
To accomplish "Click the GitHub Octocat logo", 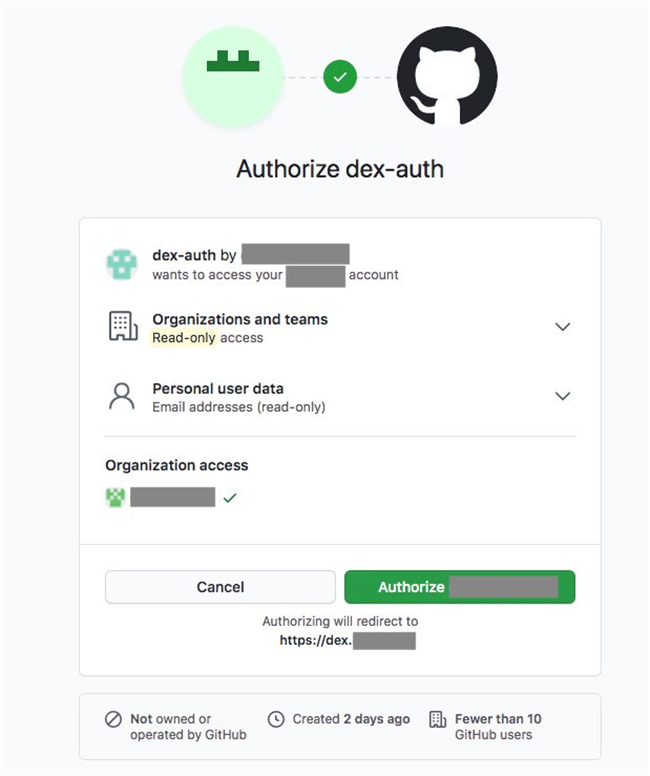I will pos(447,76).
